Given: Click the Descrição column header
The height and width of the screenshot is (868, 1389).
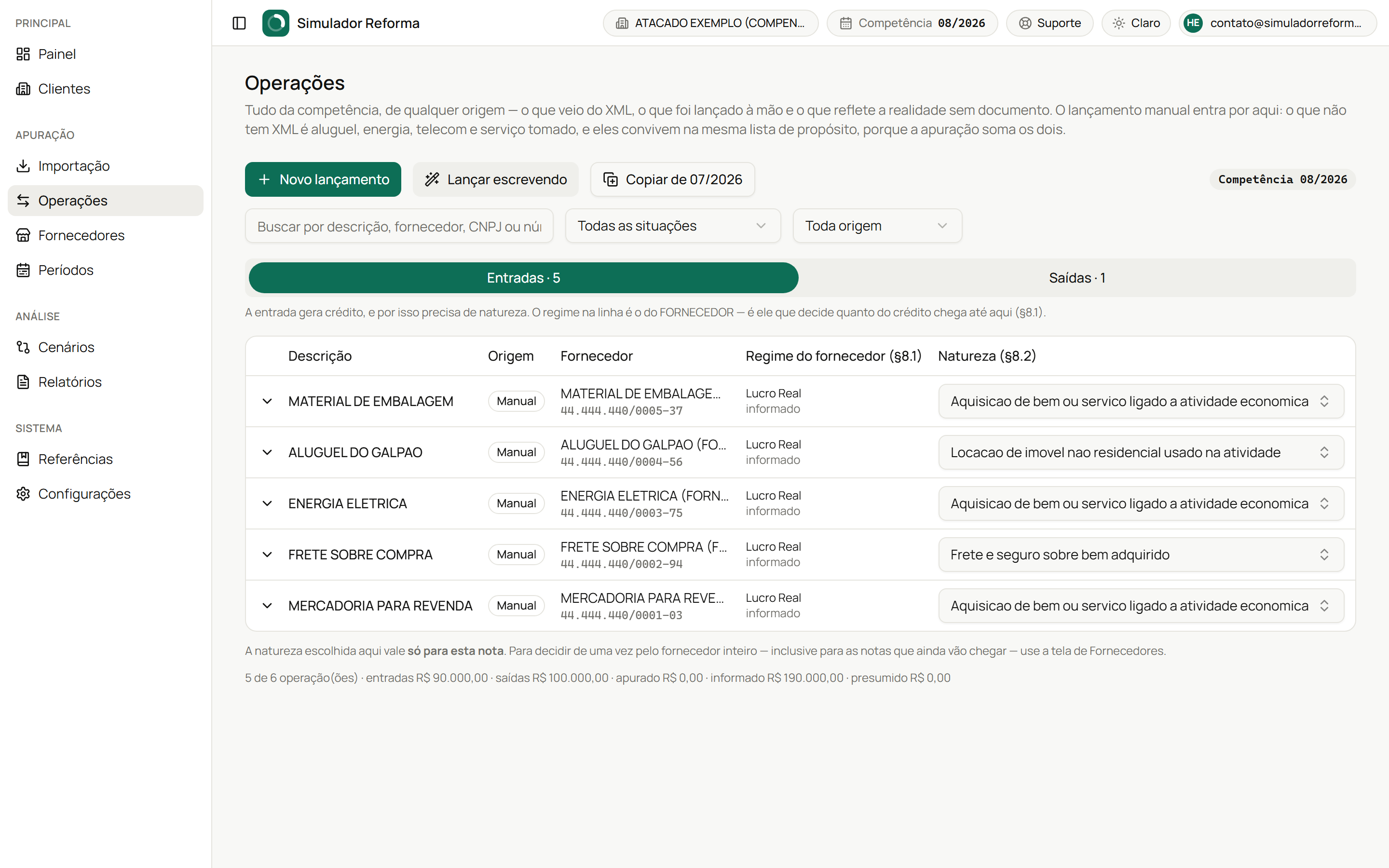Looking at the screenshot, I should 320,356.
